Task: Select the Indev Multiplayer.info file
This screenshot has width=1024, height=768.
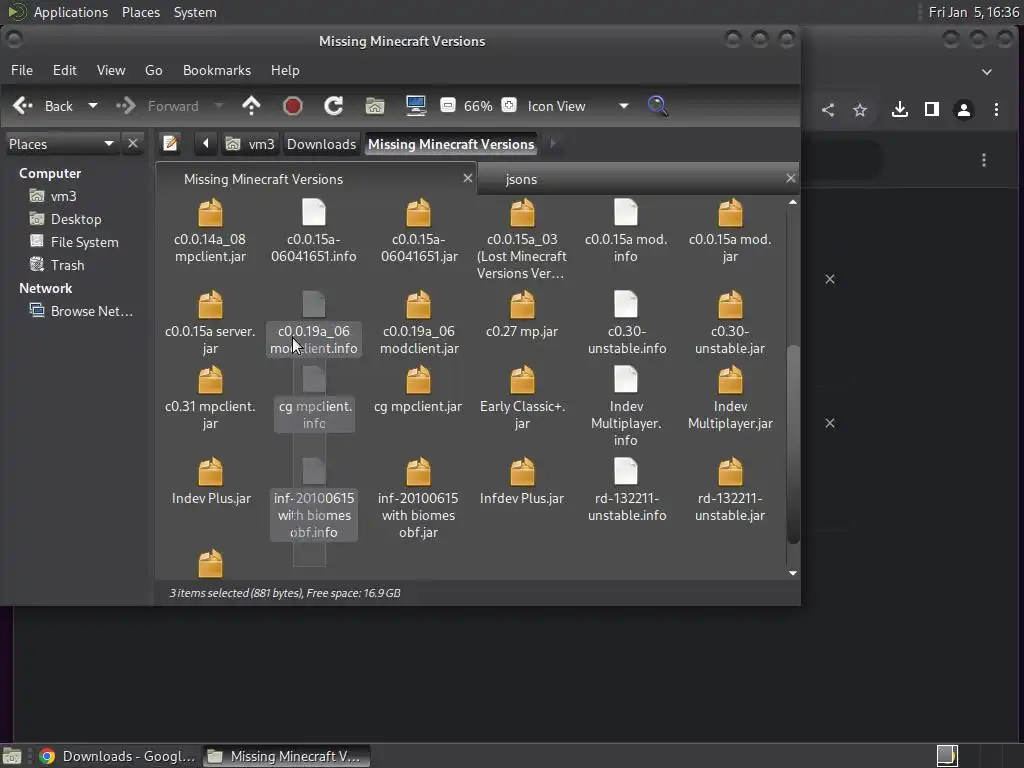Action: 626,406
